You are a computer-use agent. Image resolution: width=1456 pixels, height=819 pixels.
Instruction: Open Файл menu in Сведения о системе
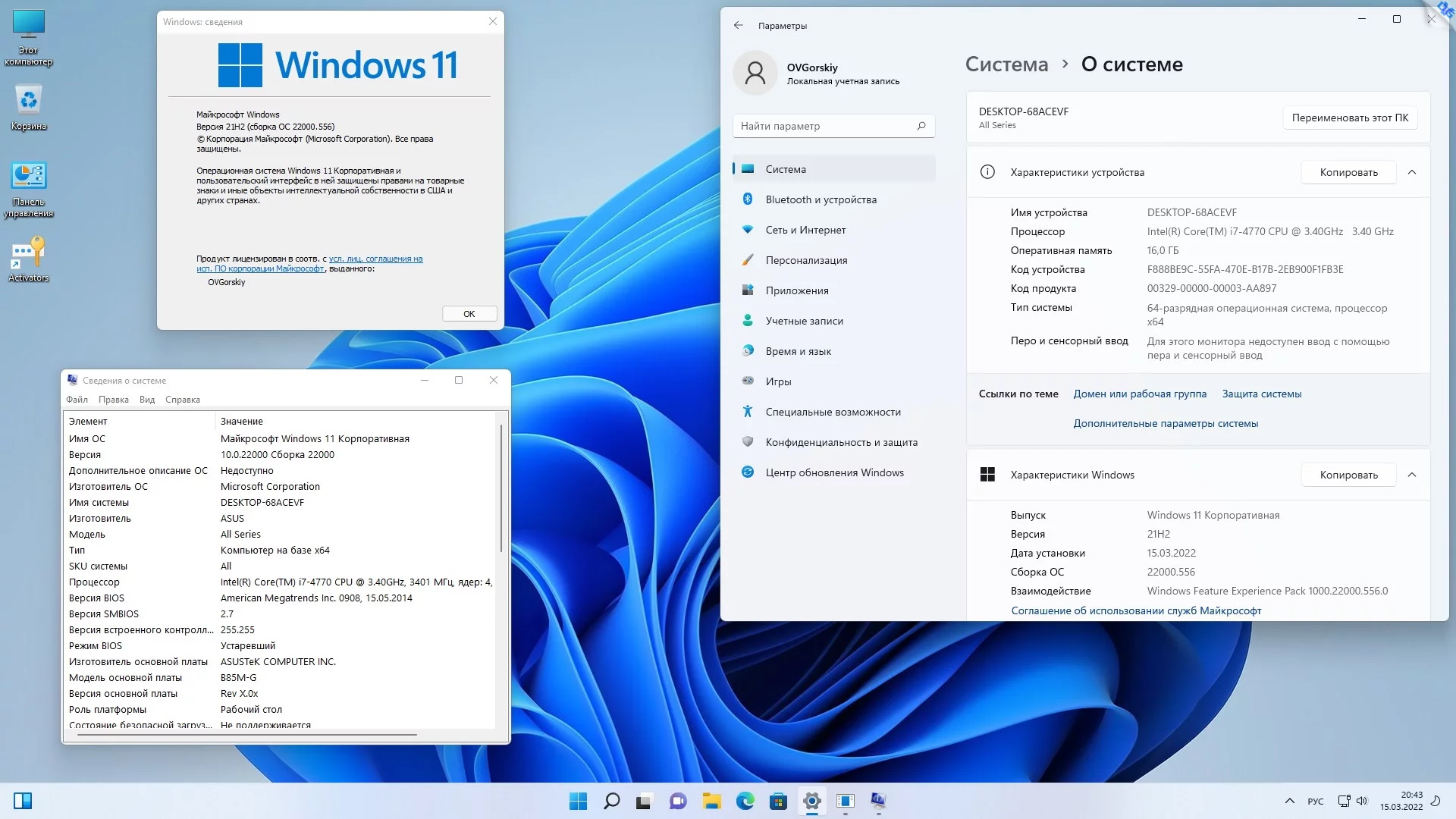tap(77, 400)
